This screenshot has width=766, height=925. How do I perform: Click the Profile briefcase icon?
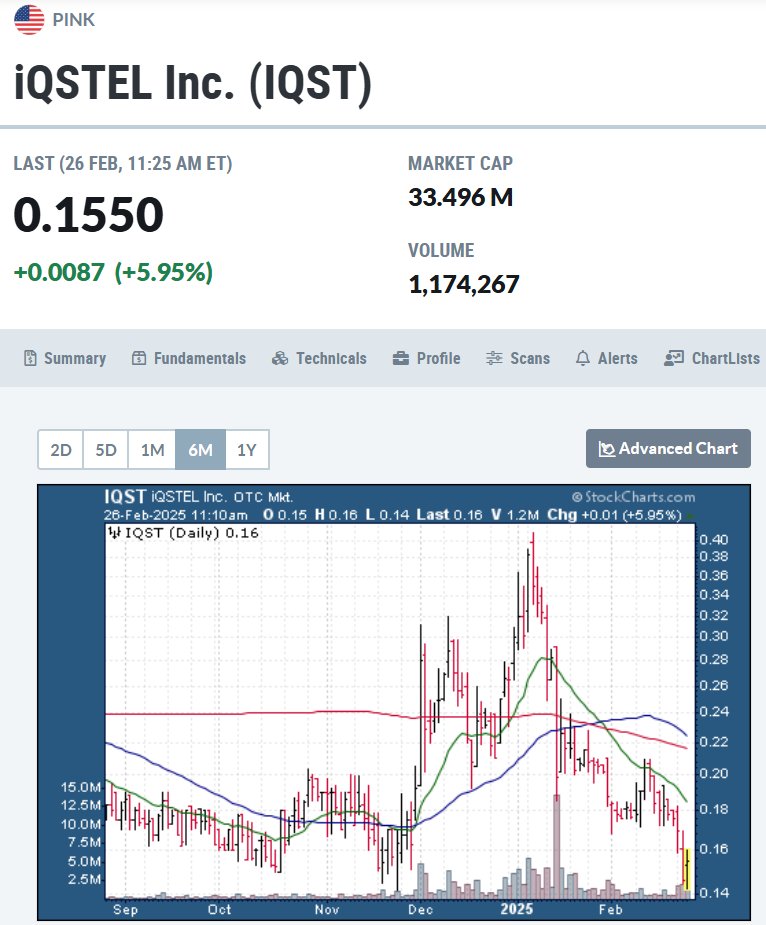coord(401,358)
